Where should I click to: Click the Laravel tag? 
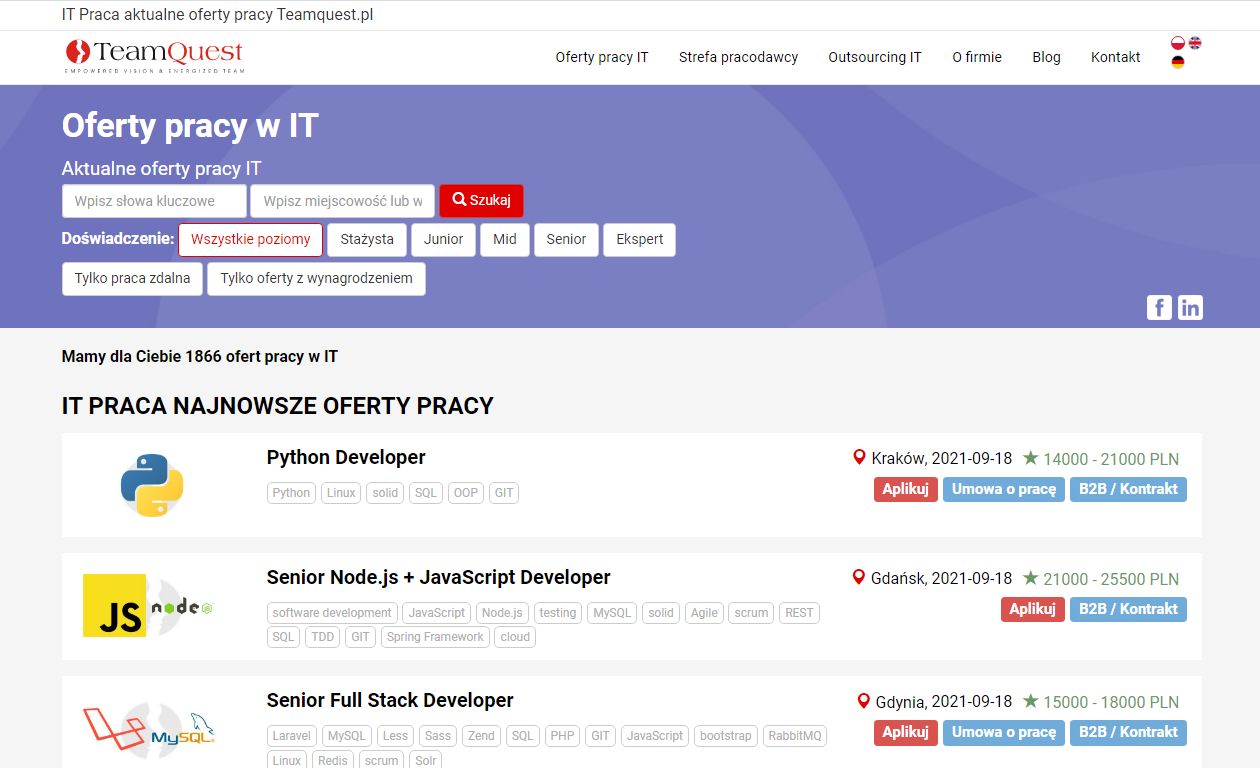click(292, 736)
